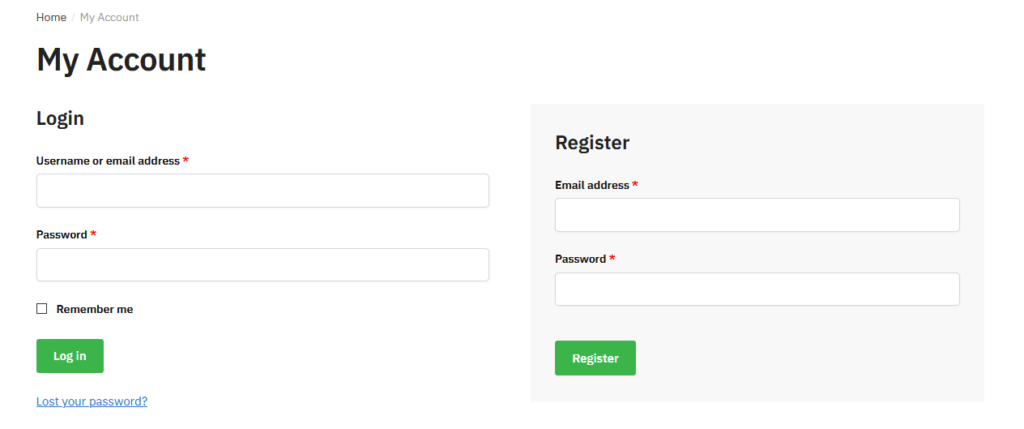1024x429 pixels.
Task: Click the Password label in Register section
Action: pos(581,259)
